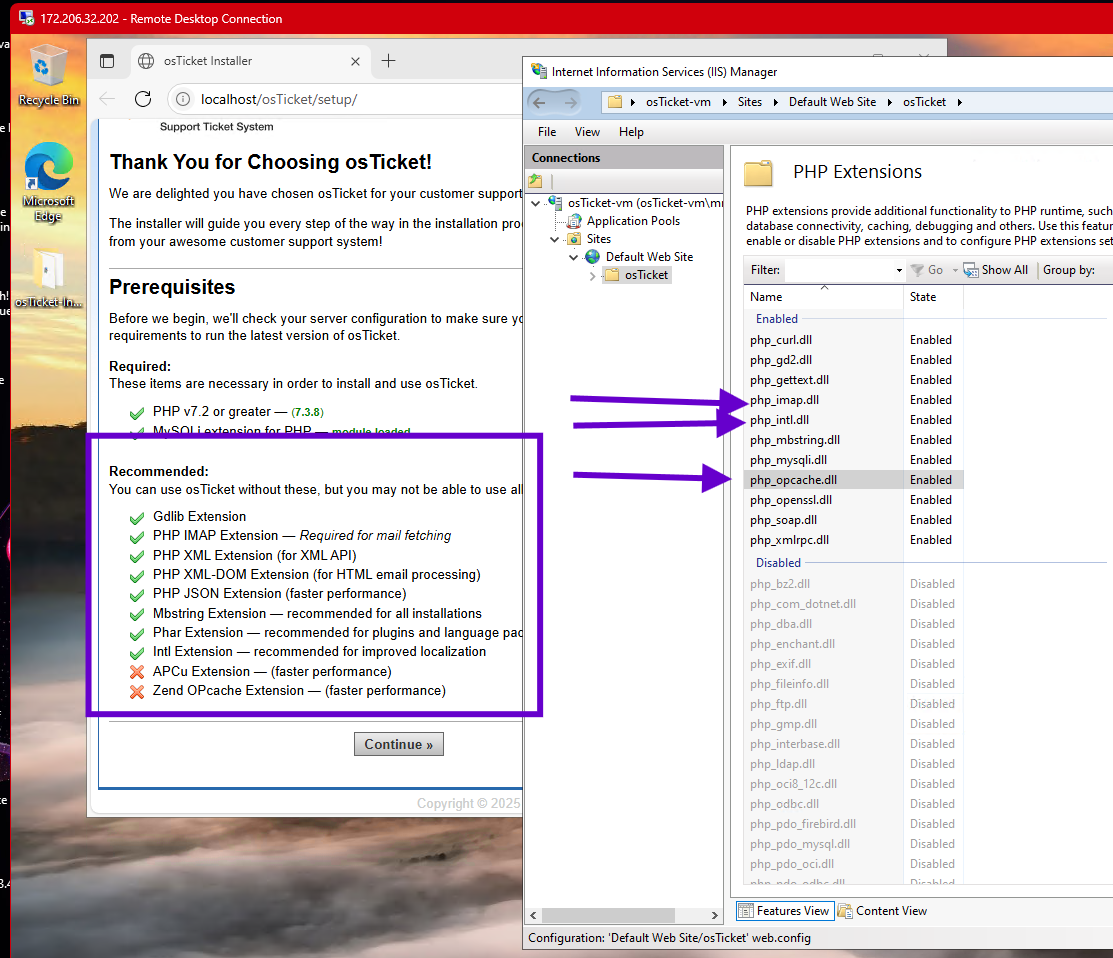Image resolution: width=1113 pixels, height=958 pixels.
Task: Collapse the Enabled group header
Action: (x=777, y=319)
